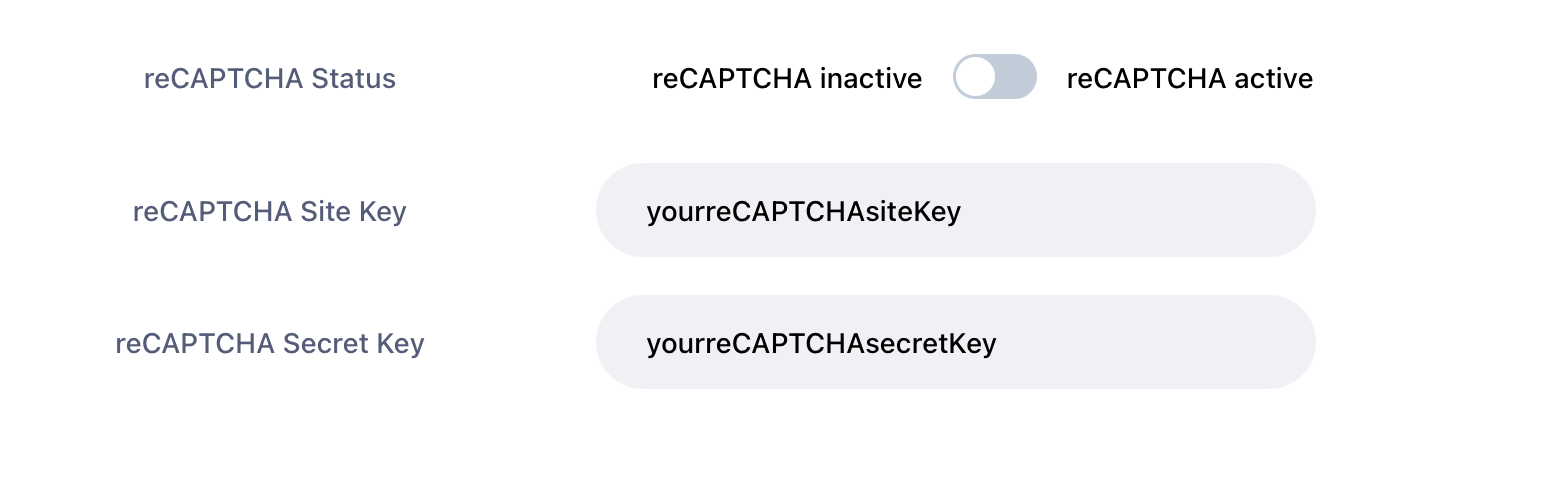Select the "reCAPTCHA active" option label
Image resolution: width=1550 pixels, height=490 pixels.
tap(1189, 78)
